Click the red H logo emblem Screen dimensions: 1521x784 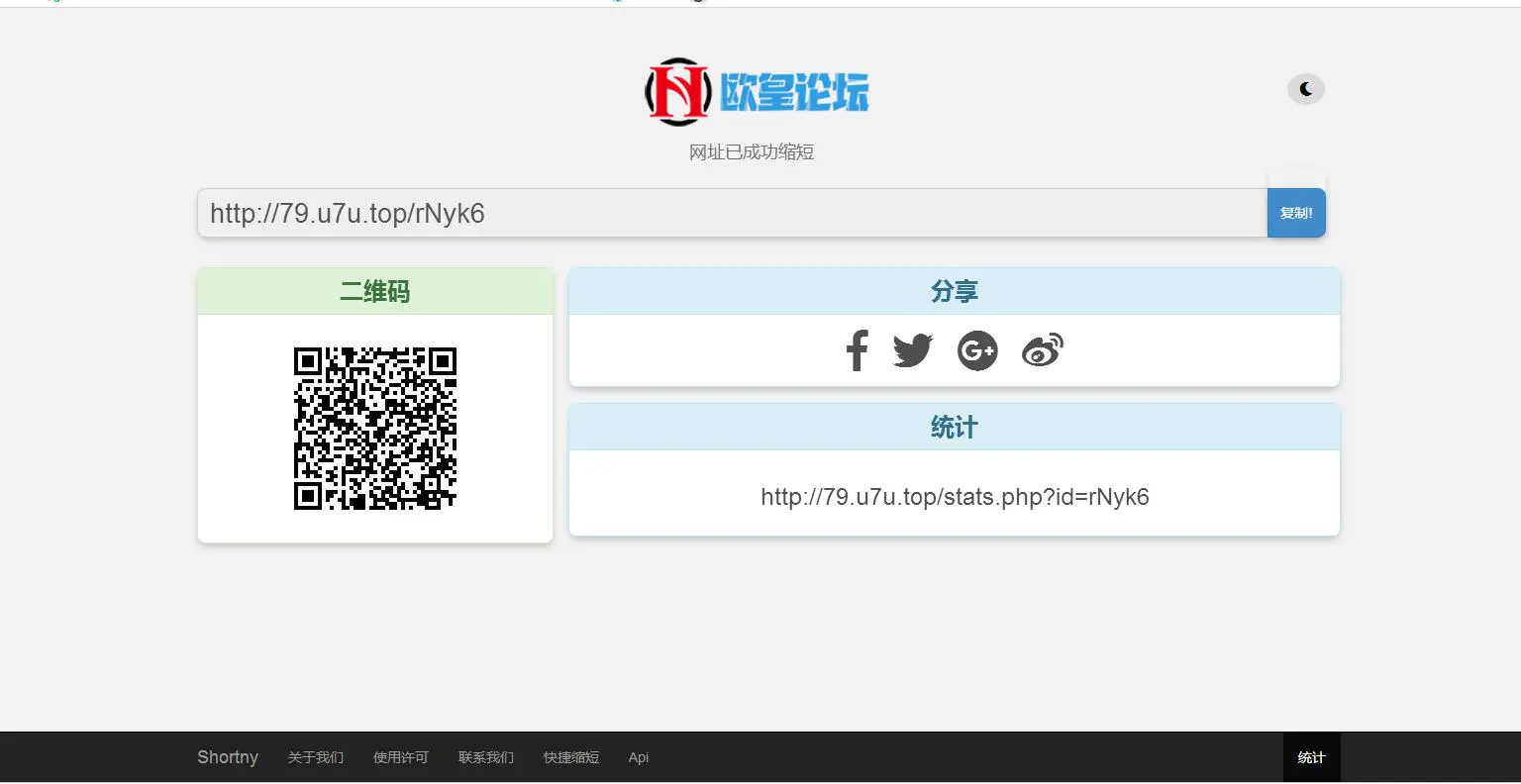[x=677, y=90]
